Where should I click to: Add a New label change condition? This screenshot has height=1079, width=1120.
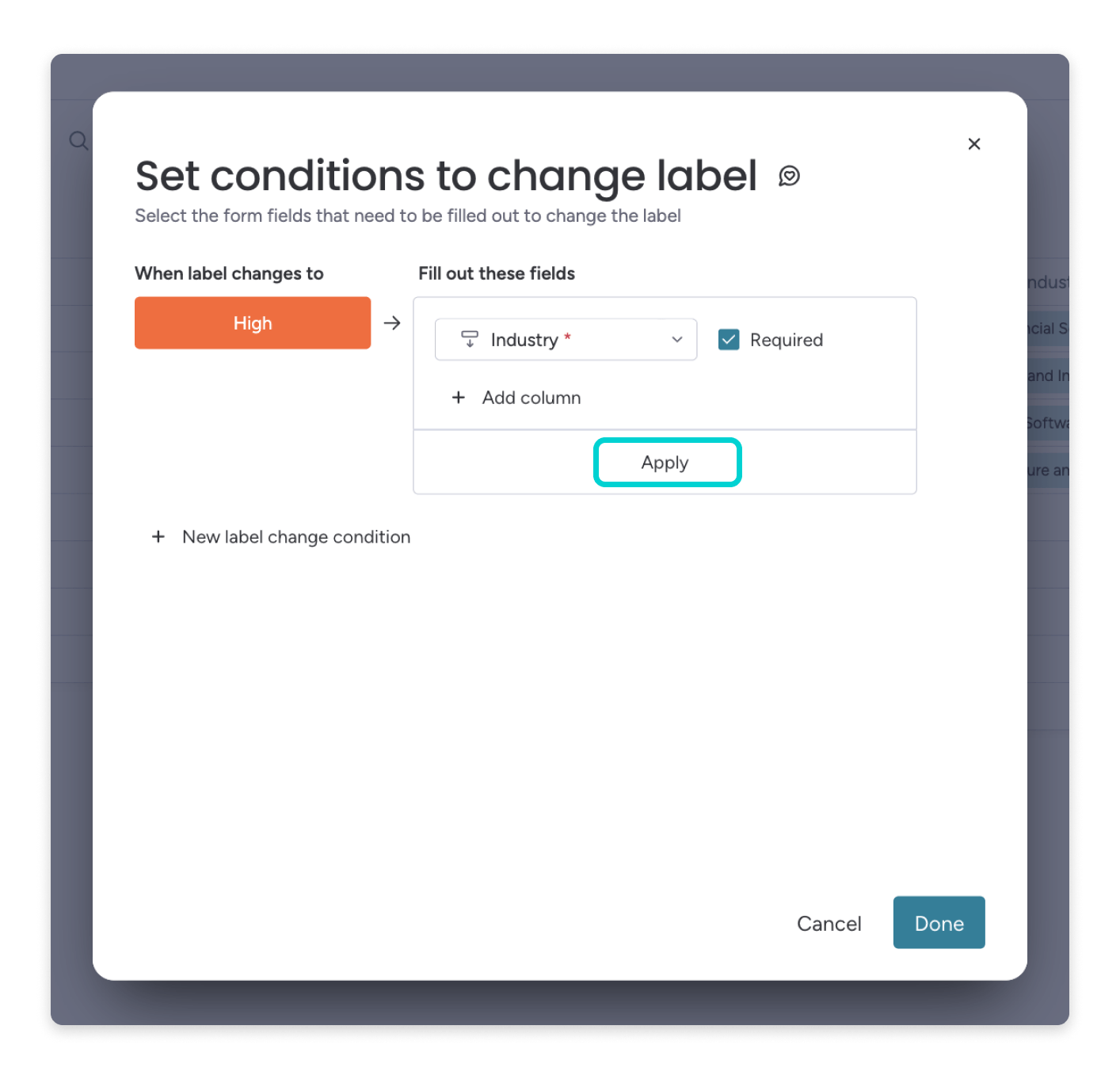(x=295, y=537)
